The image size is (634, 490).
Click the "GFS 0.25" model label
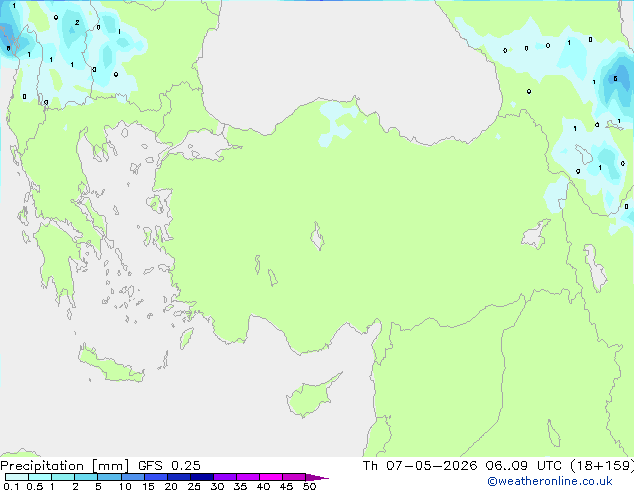(x=169, y=465)
